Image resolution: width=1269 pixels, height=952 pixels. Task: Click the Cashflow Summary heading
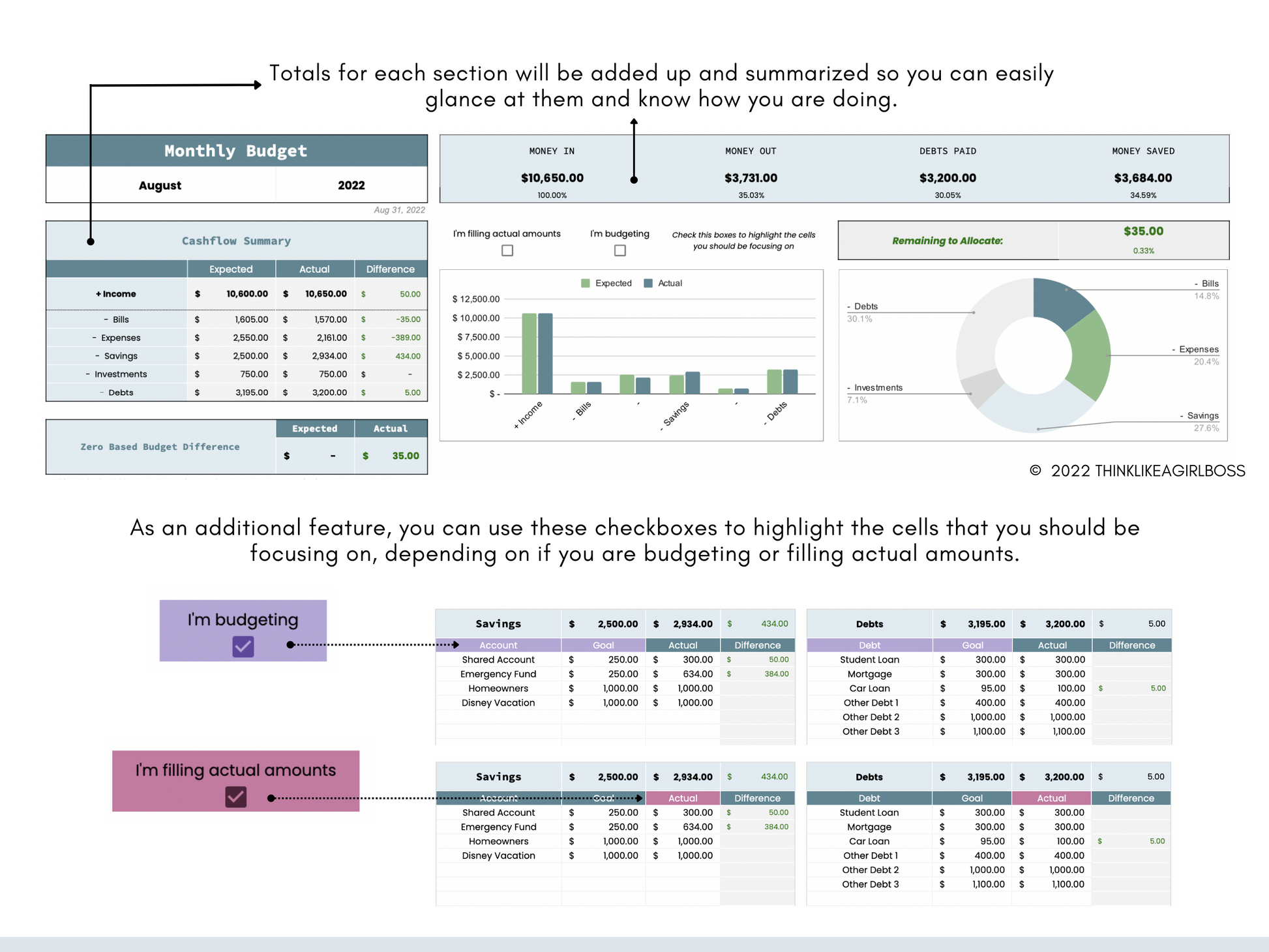pos(236,241)
